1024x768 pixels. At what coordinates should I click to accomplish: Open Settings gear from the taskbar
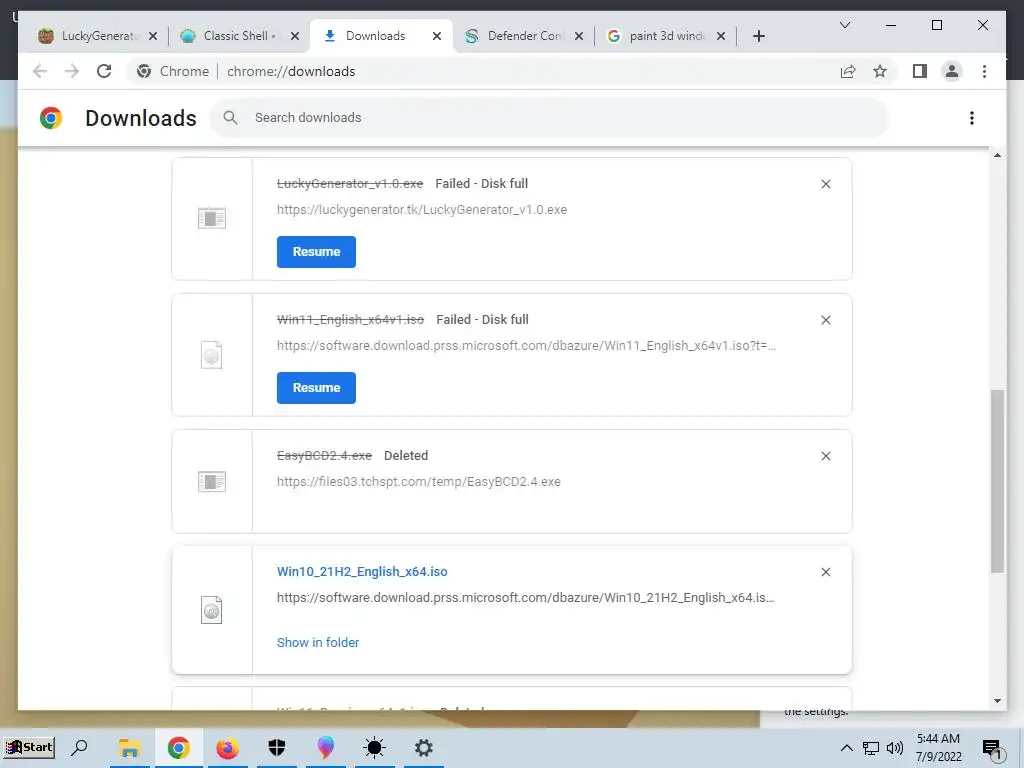(x=423, y=748)
